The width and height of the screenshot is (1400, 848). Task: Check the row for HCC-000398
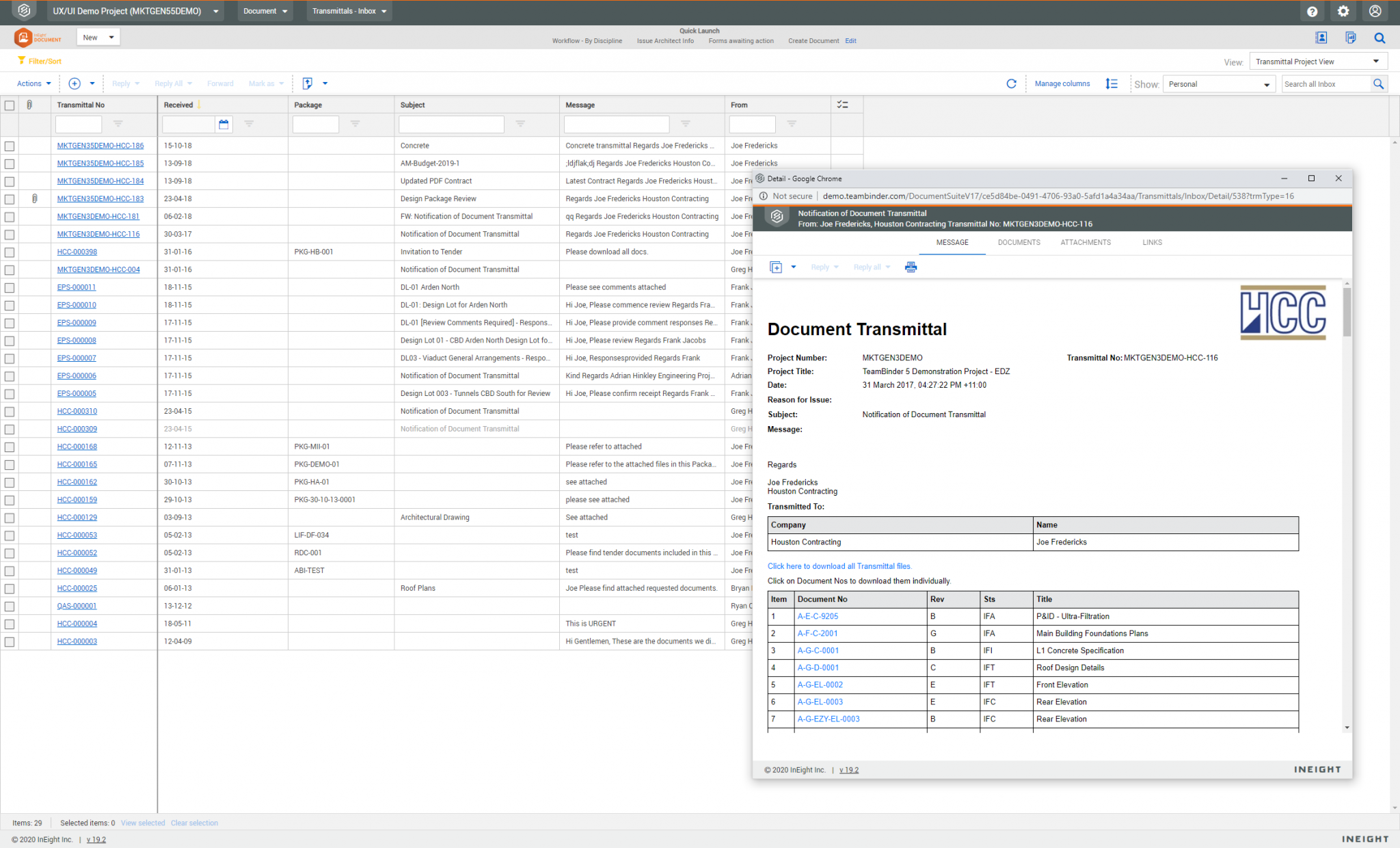(10, 252)
